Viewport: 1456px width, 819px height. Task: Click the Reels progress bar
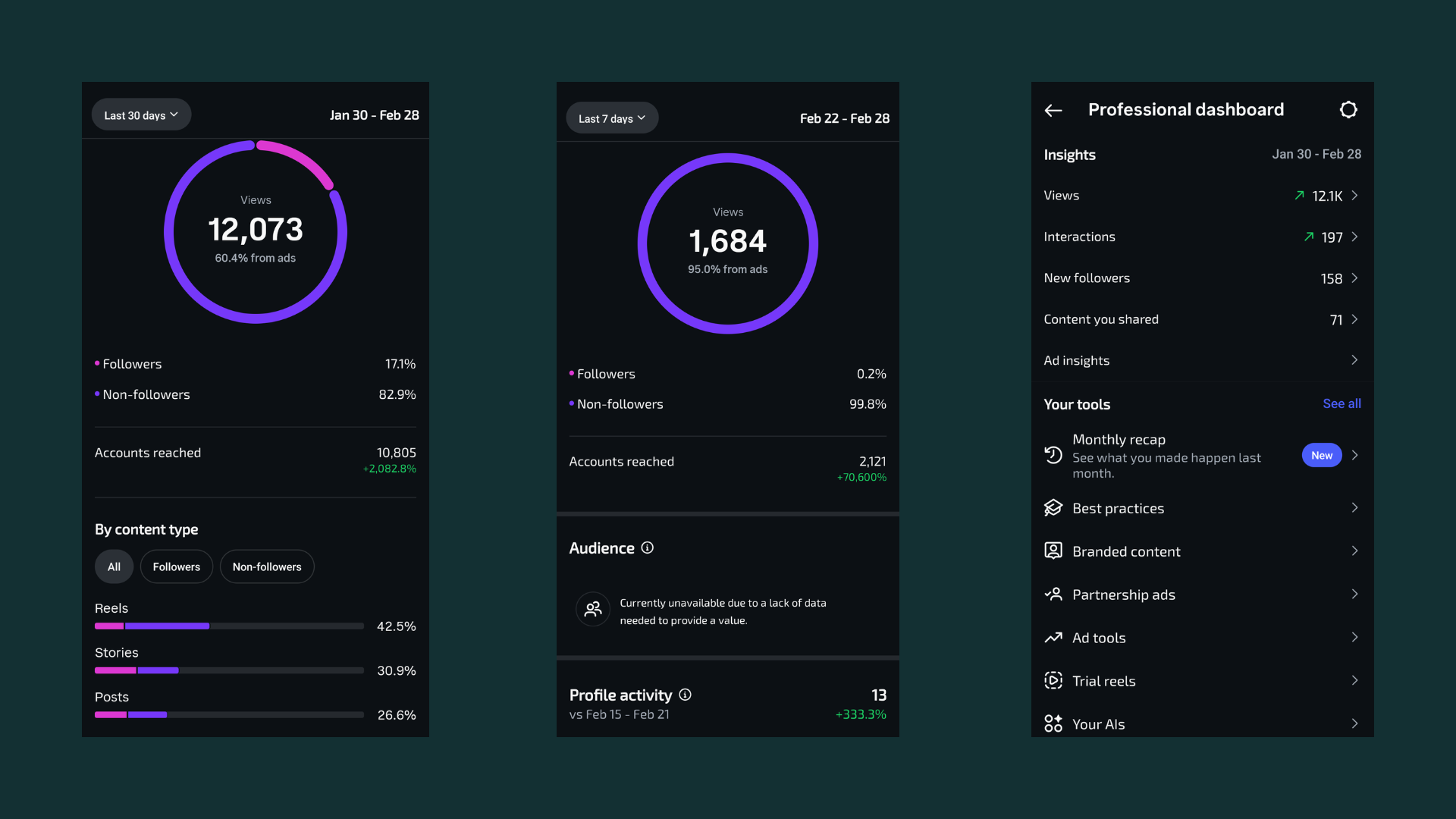(229, 626)
